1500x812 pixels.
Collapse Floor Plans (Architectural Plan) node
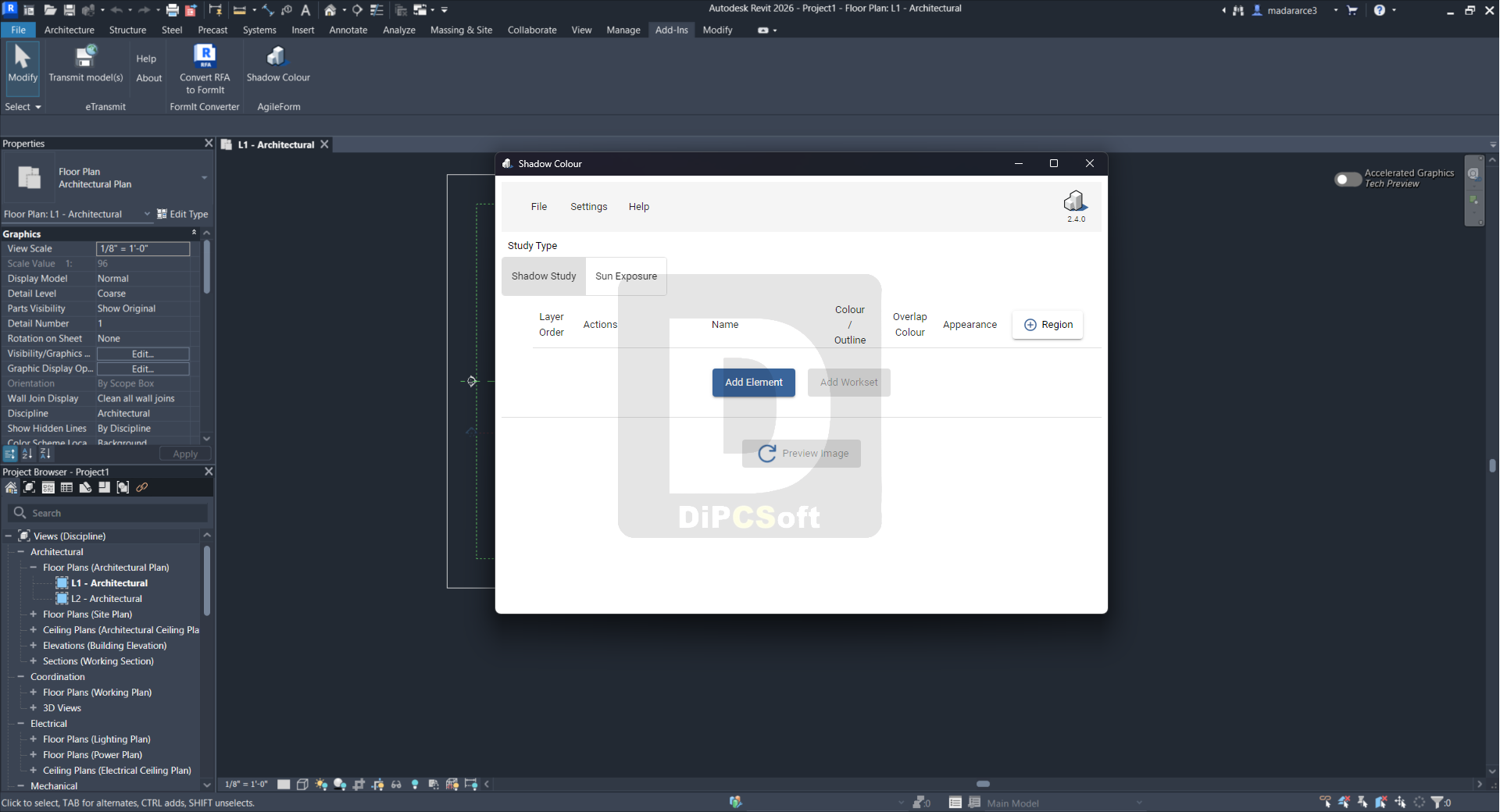pyautogui.click(x=34, y=568)
